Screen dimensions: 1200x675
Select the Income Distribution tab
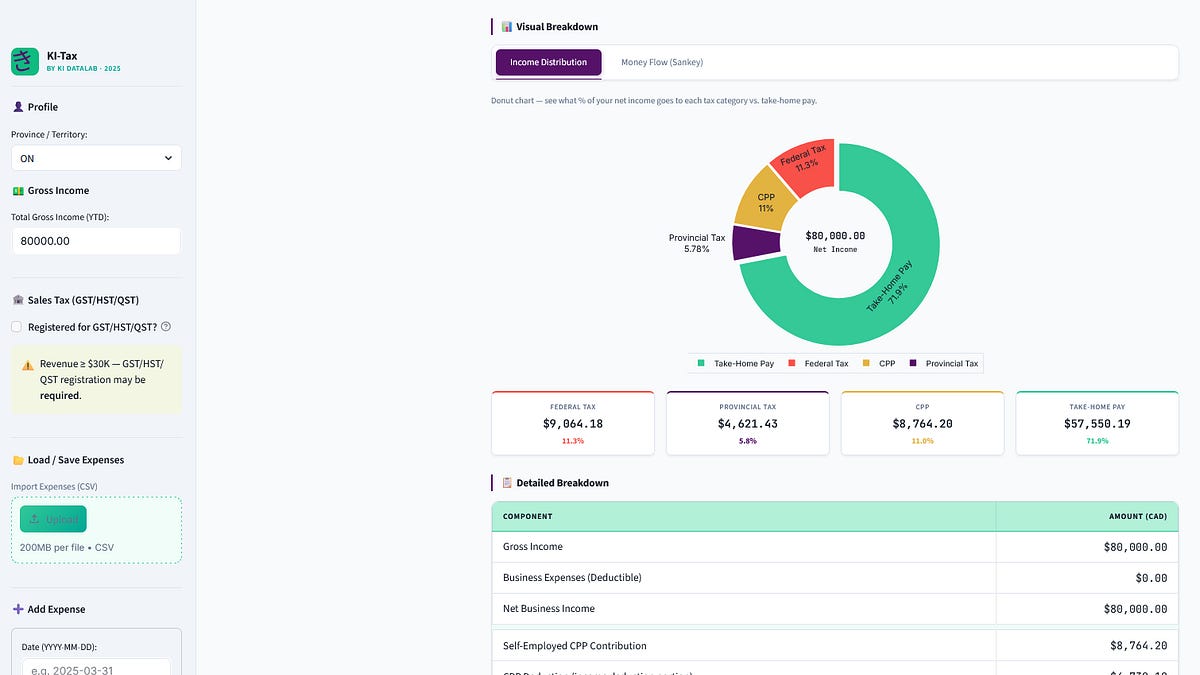coord(548,61)
